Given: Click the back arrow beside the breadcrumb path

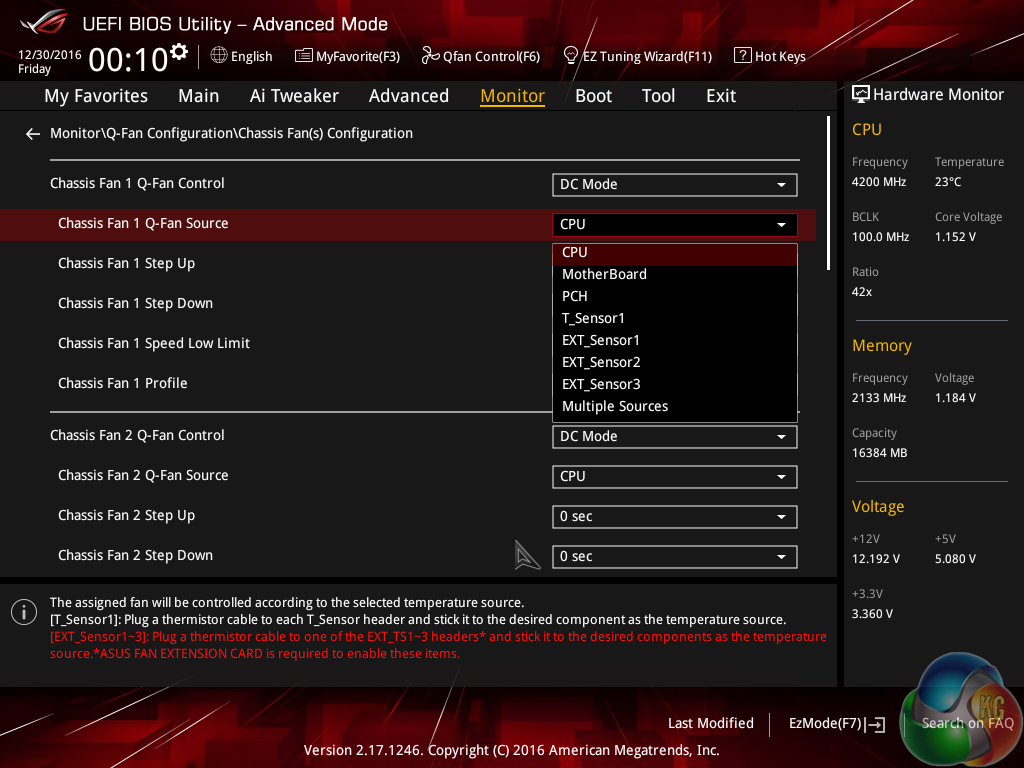Looking at the screenshot, I should 33,134.
